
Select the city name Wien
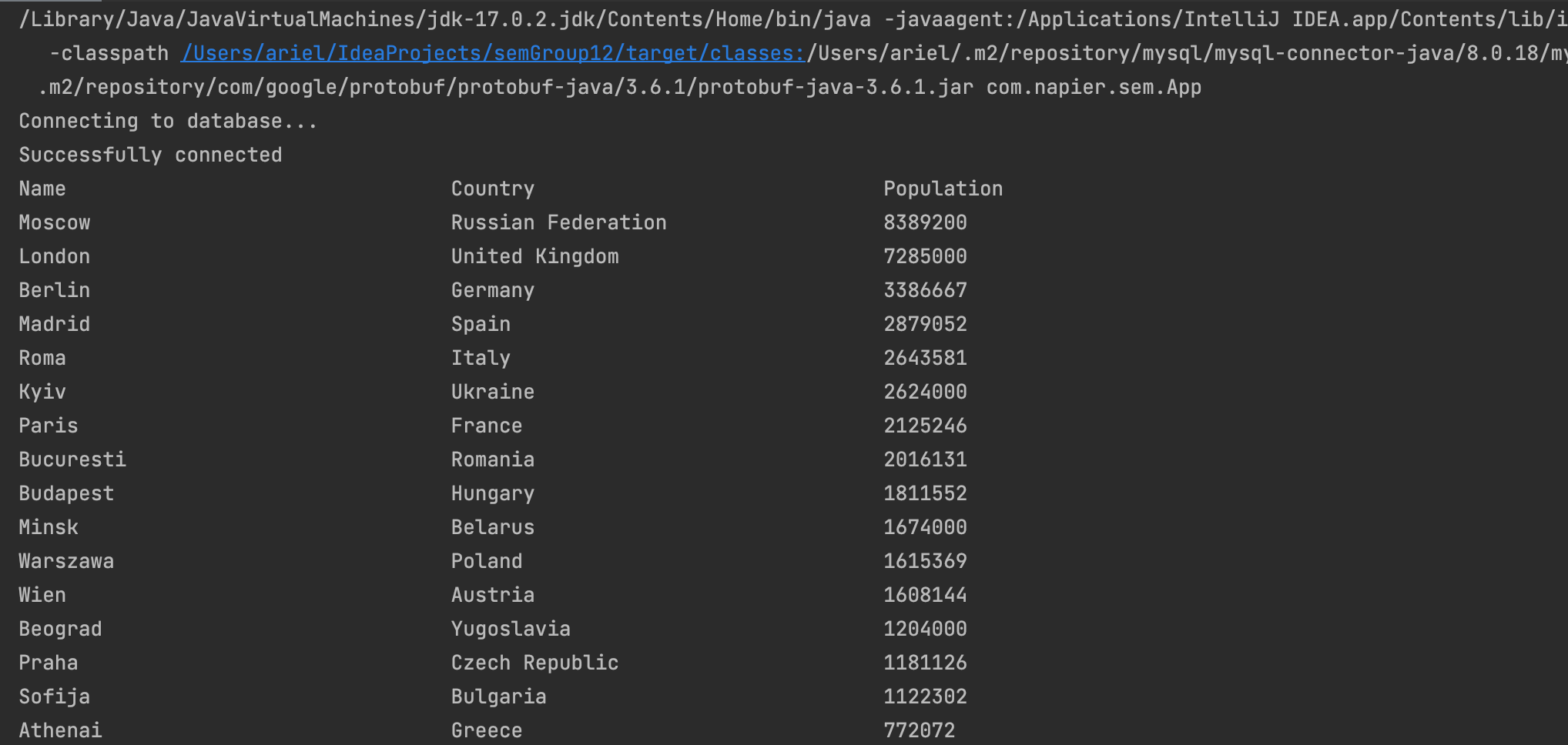42,595
